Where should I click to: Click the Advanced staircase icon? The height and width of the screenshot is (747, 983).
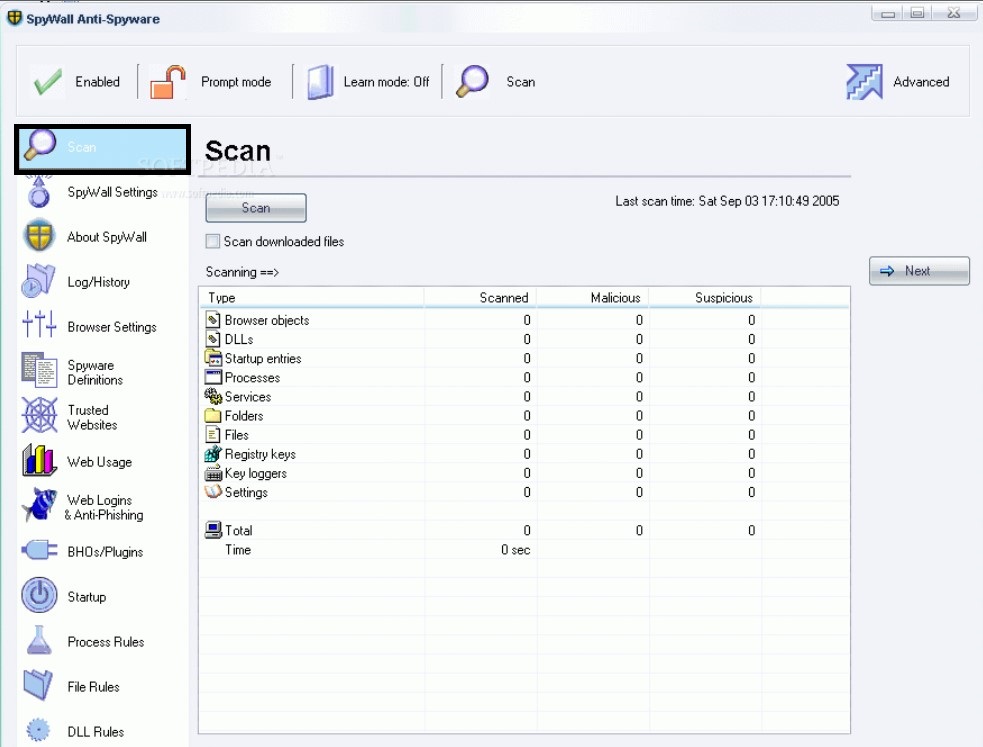(x=865, y=81)
